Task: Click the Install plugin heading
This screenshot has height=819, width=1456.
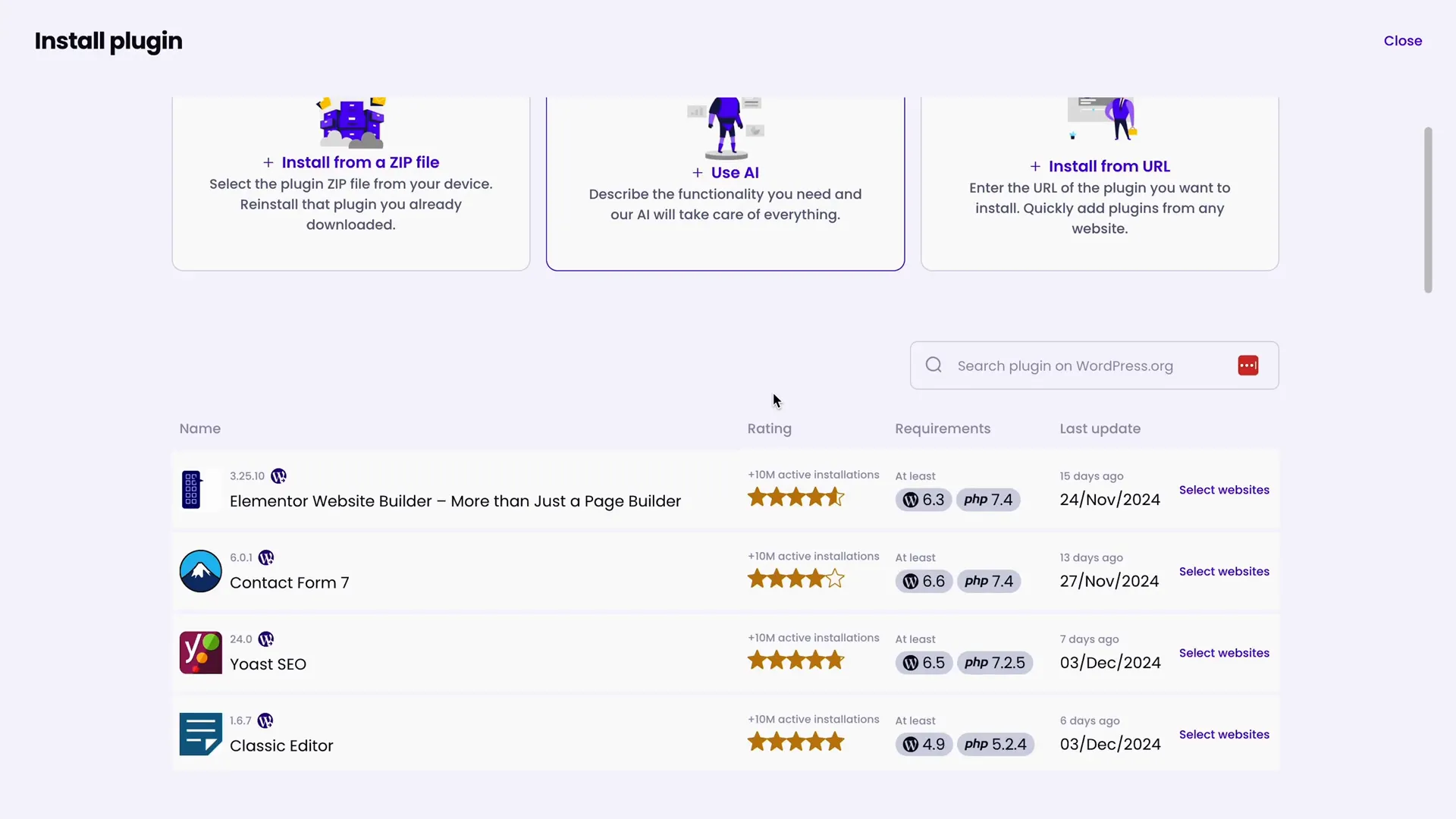Action: (108, 42)
